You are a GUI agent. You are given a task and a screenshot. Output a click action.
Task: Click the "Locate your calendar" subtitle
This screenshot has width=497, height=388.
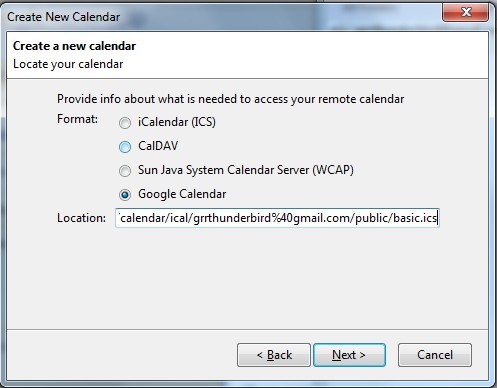(68, 64)
